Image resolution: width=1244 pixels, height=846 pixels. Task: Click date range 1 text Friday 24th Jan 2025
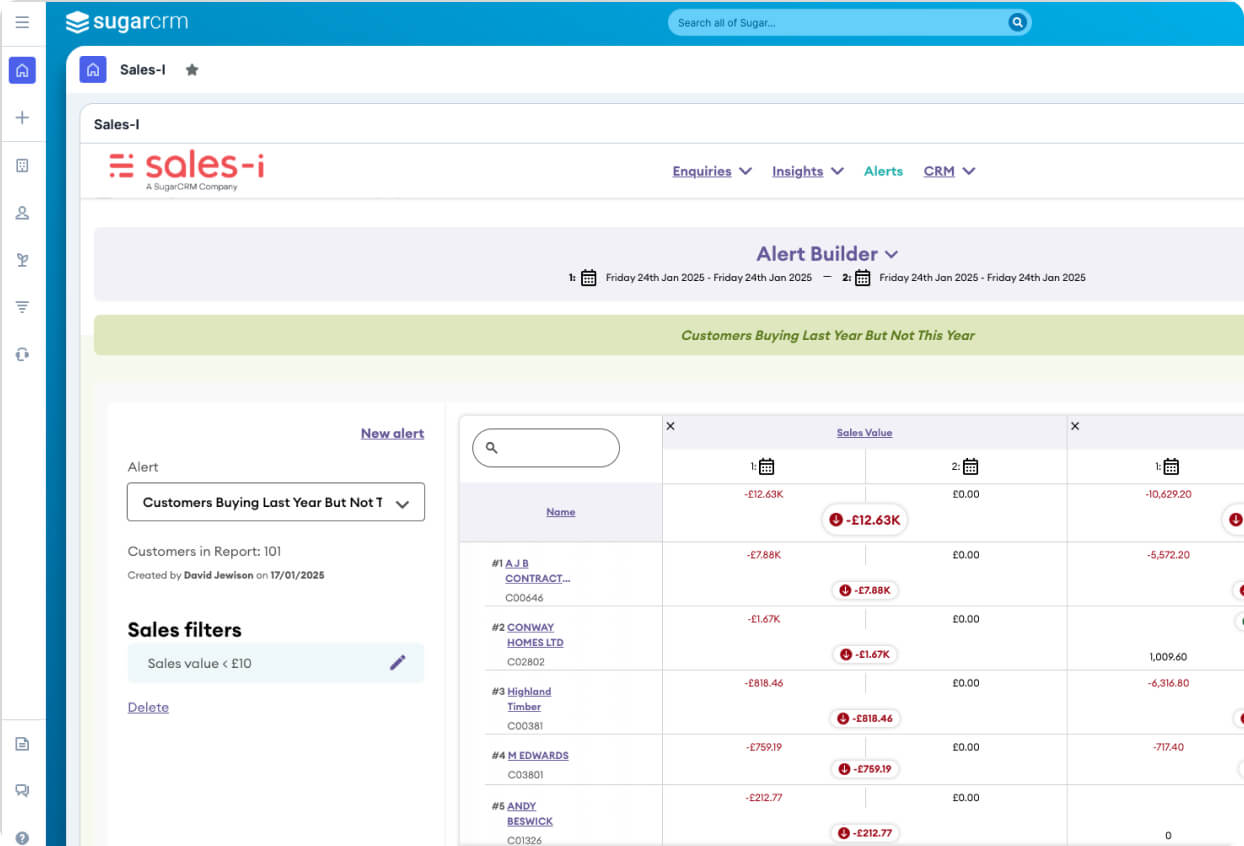pyautogui.click(x=709, y=278)
